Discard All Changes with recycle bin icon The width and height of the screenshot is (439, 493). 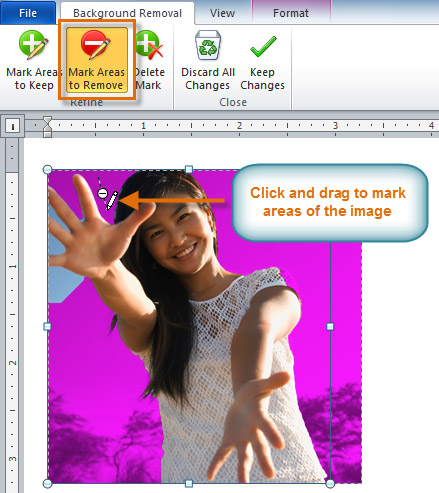(208, 61)
